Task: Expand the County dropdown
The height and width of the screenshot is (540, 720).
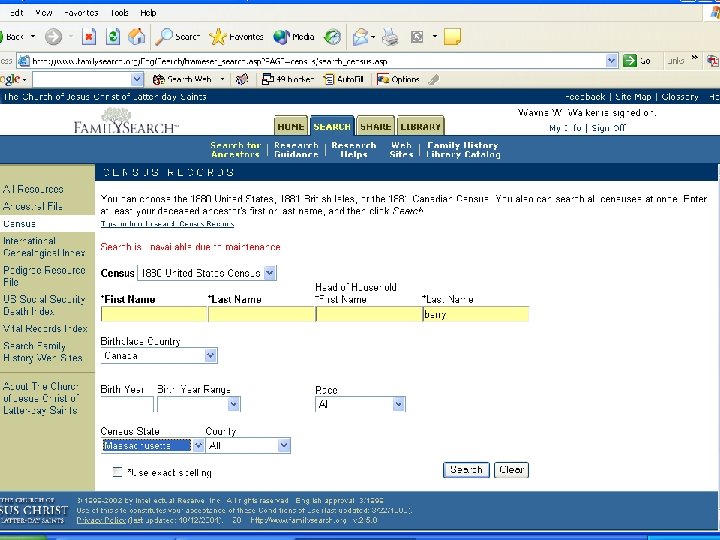Action: [x=284, y=445]
